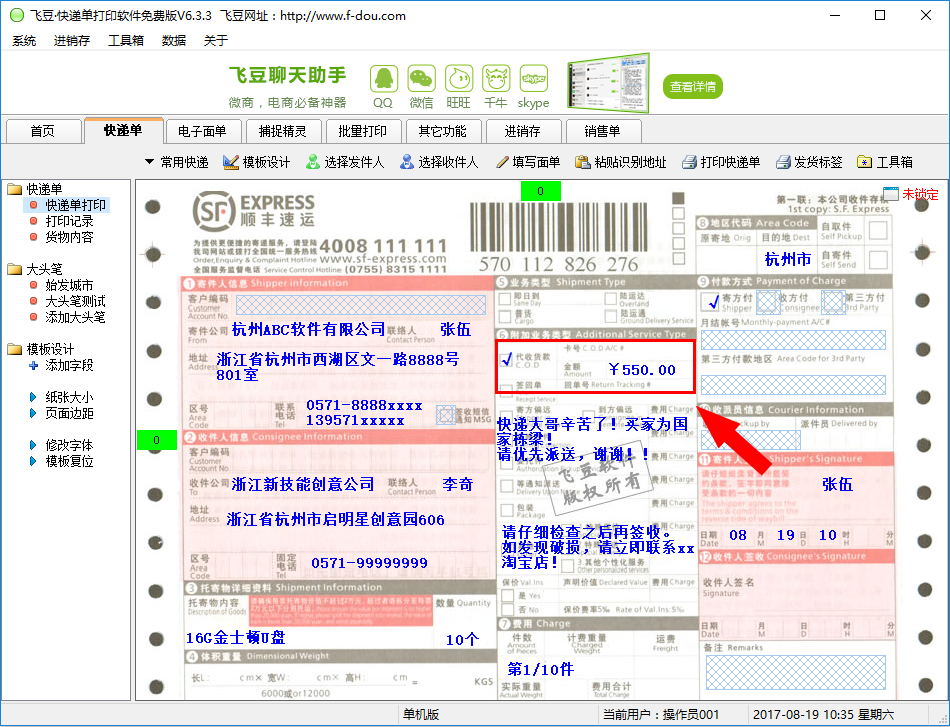The width and height of the screenshot is (950, 727).
Task: Click the plus icon beside 添加字段
Action: tap(34, 365)
